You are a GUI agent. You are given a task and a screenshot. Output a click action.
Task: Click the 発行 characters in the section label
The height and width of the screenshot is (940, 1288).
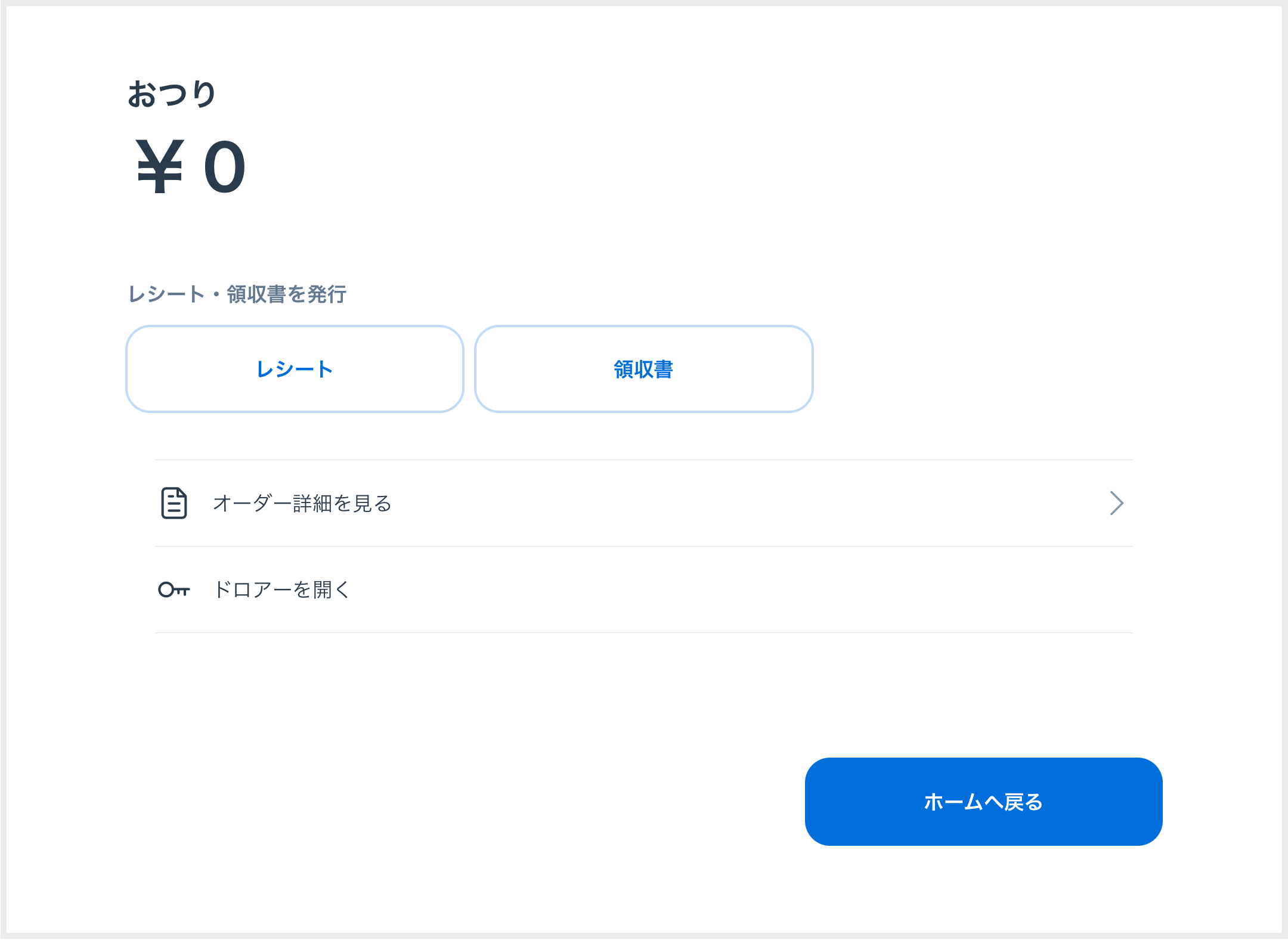(x=327, y=294)
